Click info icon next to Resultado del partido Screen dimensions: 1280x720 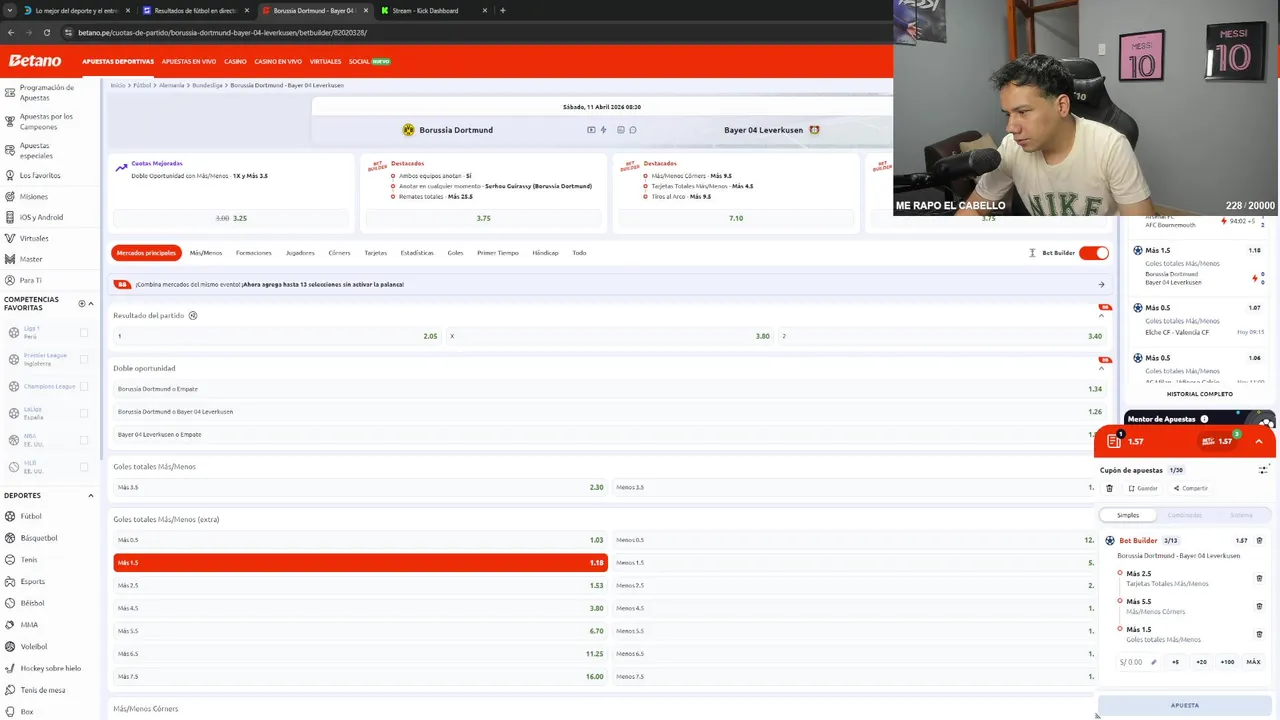[x=193, y=315]
